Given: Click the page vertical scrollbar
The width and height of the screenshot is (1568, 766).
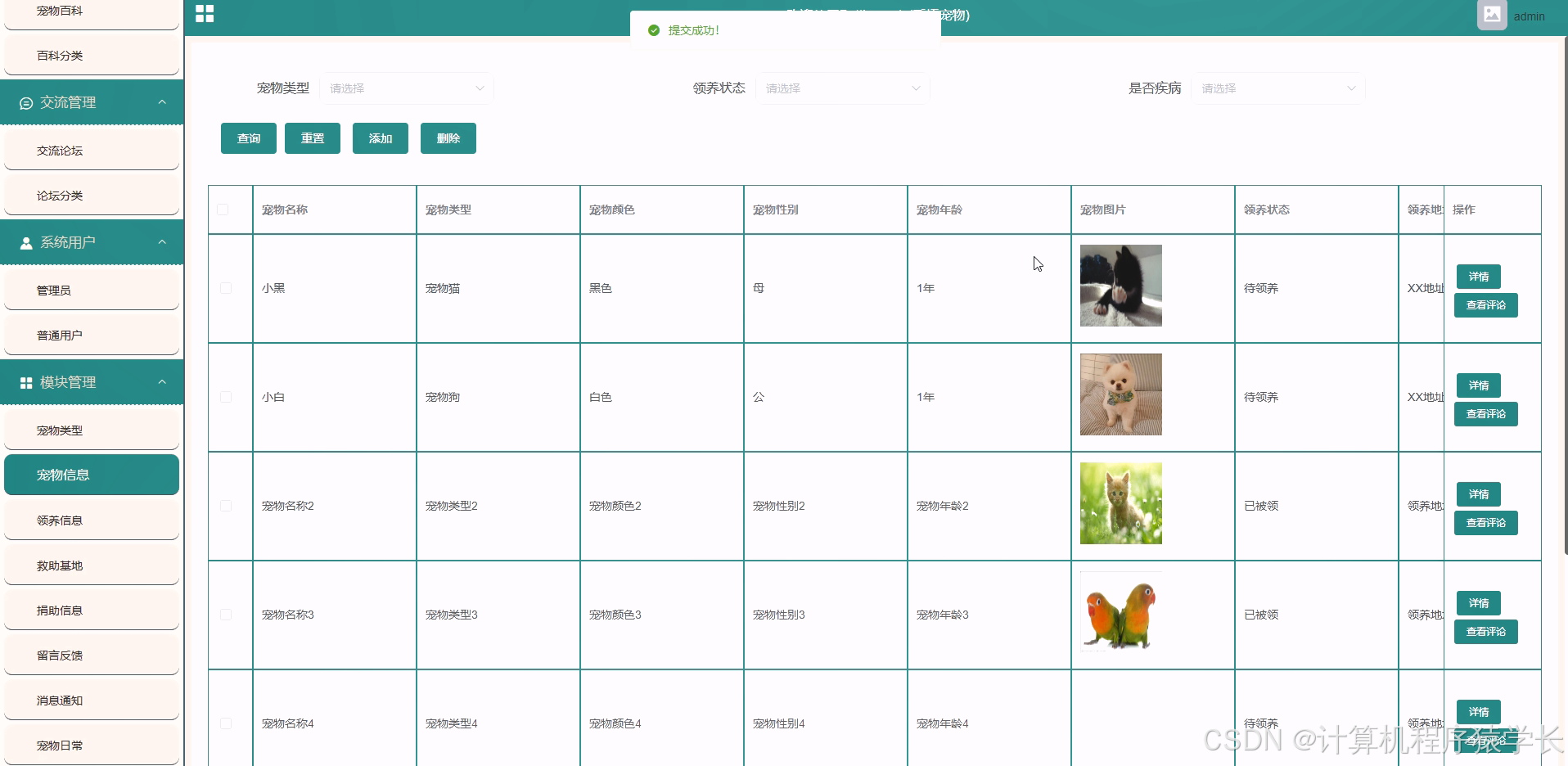Looking at the screenshot, I should [1565, 295].
